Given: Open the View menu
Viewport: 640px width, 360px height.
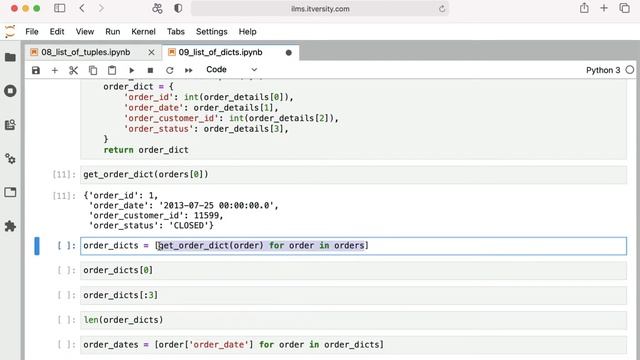Looking at the screenshot, I should point(84,31).
